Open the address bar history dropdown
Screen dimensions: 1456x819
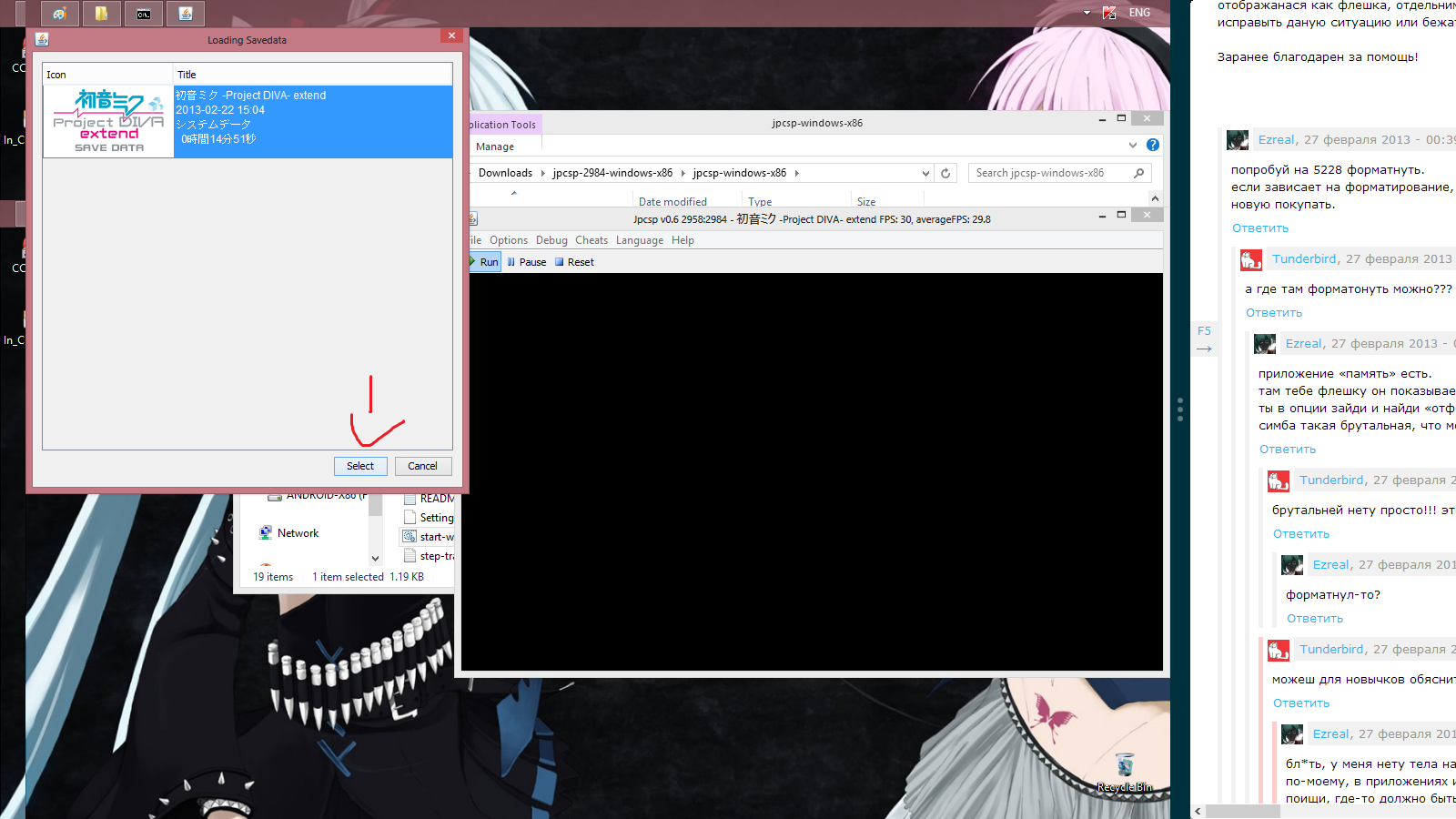click(925, 173)
